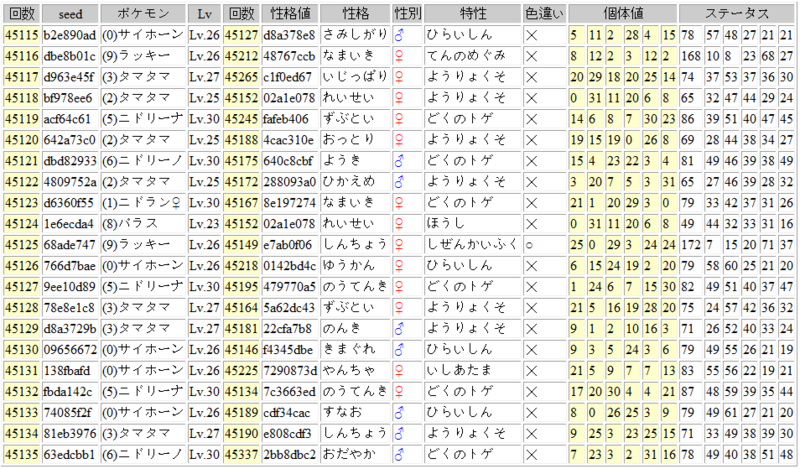800x469 pixels.
Task: Select the male symbol in row 45129
Action: click(x=399, y=329)
